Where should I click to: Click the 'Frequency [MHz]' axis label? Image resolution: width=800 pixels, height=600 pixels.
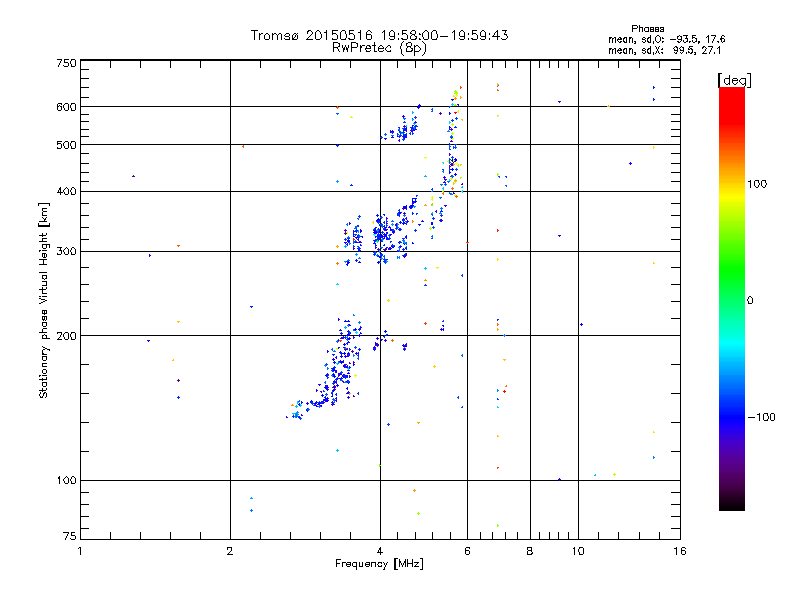[x=379, y=564]
